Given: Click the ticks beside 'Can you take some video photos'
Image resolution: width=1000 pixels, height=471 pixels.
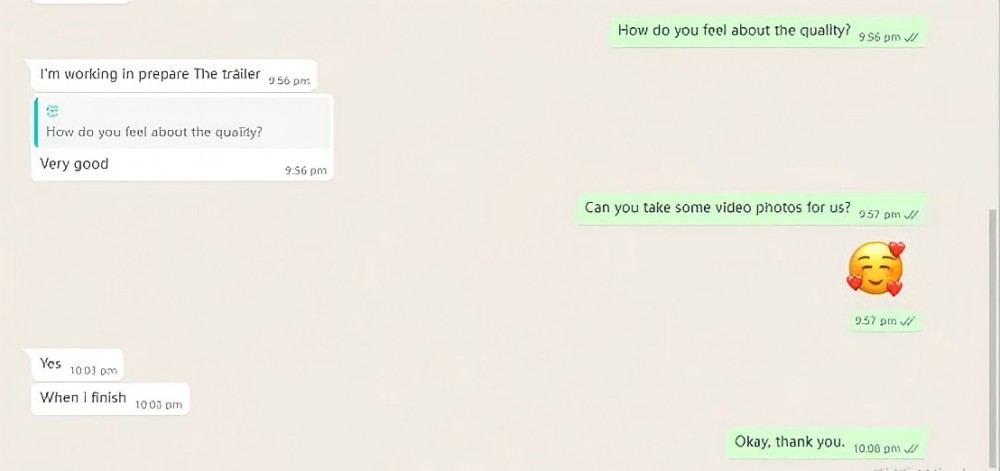Looking at the screenshot, I should coord(911,215).
